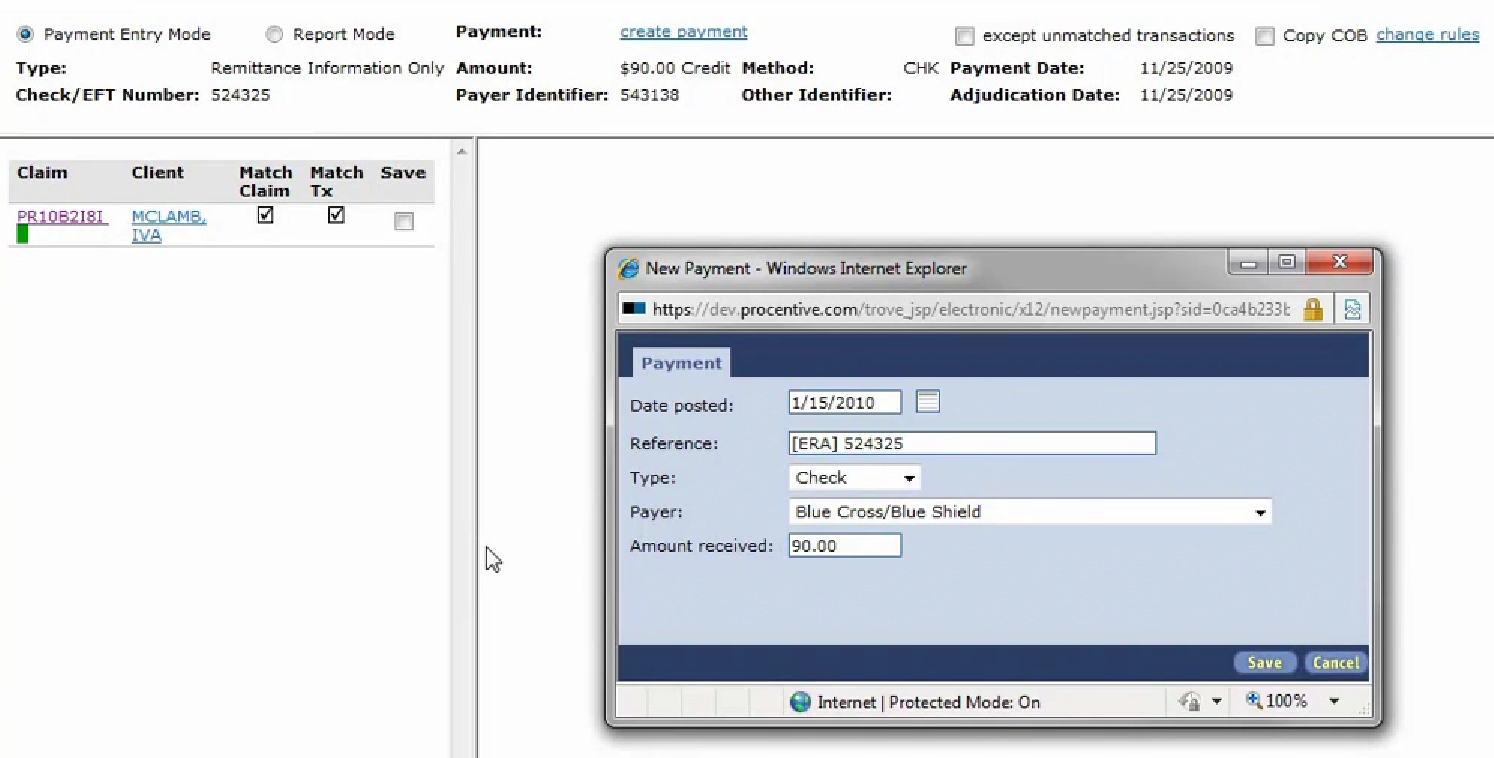Screen dimensions: 1494x758
Task: Click the Amount received input field
Action: coord(844,546)
